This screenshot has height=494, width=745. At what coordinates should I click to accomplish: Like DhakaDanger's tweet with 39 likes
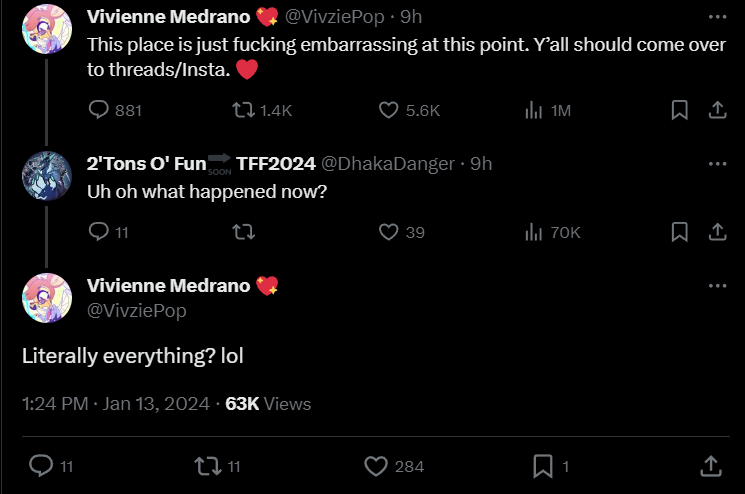coord(389,232)
